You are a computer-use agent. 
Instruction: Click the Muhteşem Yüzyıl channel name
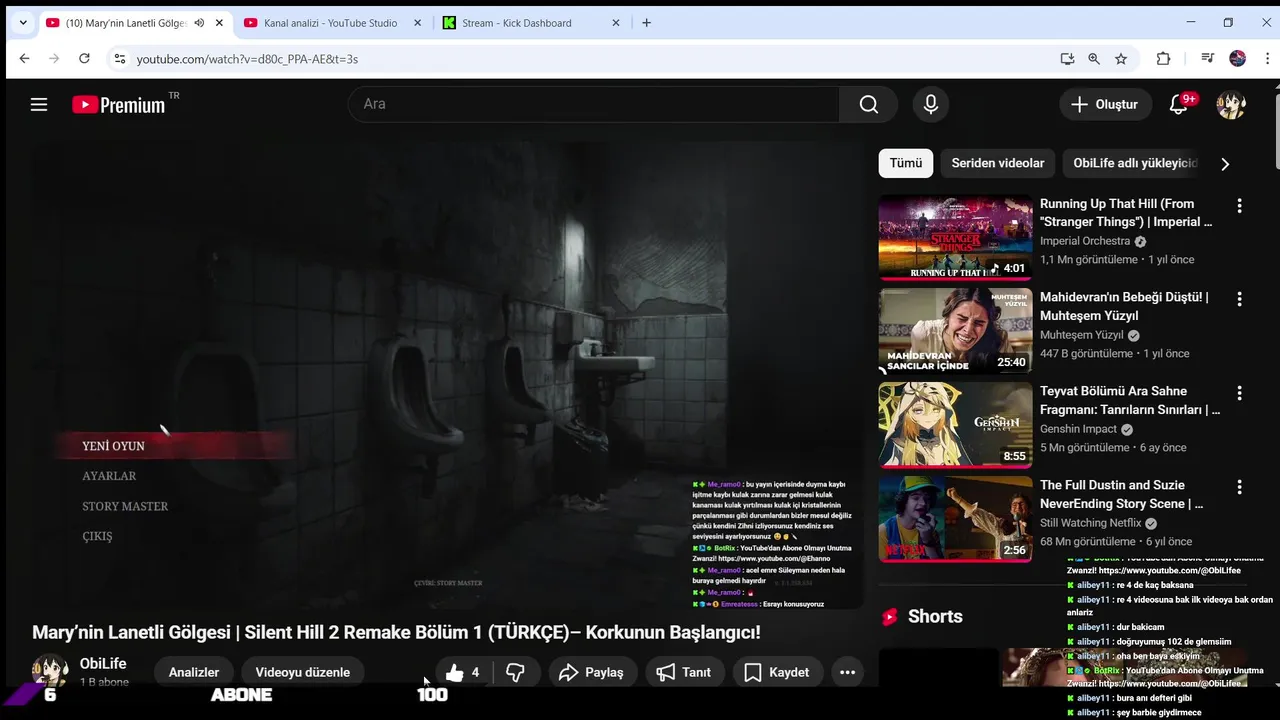(x=1082, y=335)
